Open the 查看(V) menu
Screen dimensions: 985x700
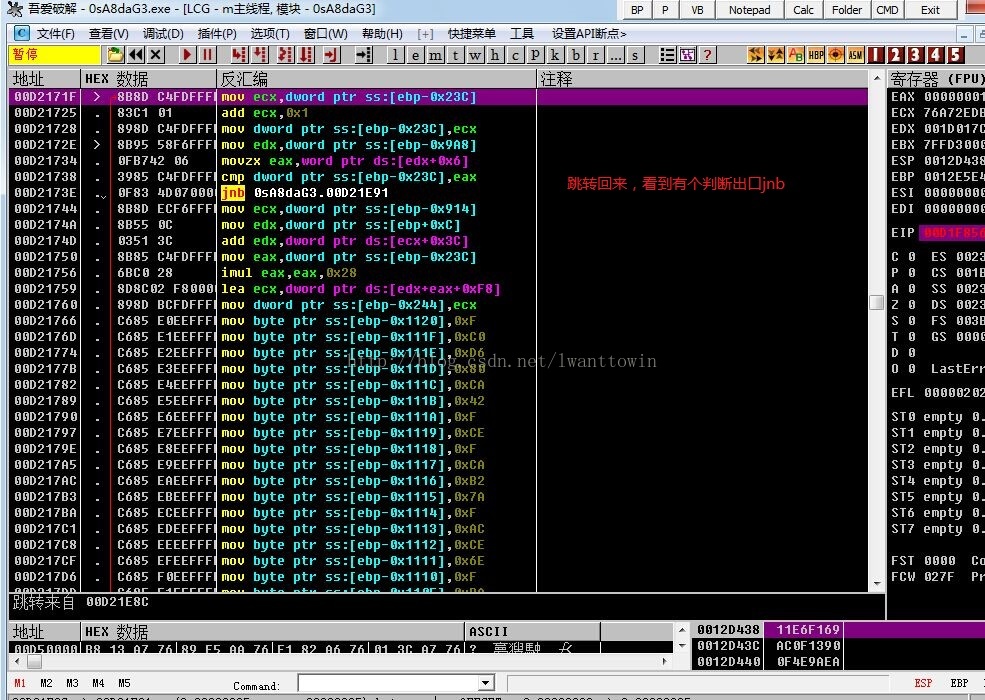[109, 33]
